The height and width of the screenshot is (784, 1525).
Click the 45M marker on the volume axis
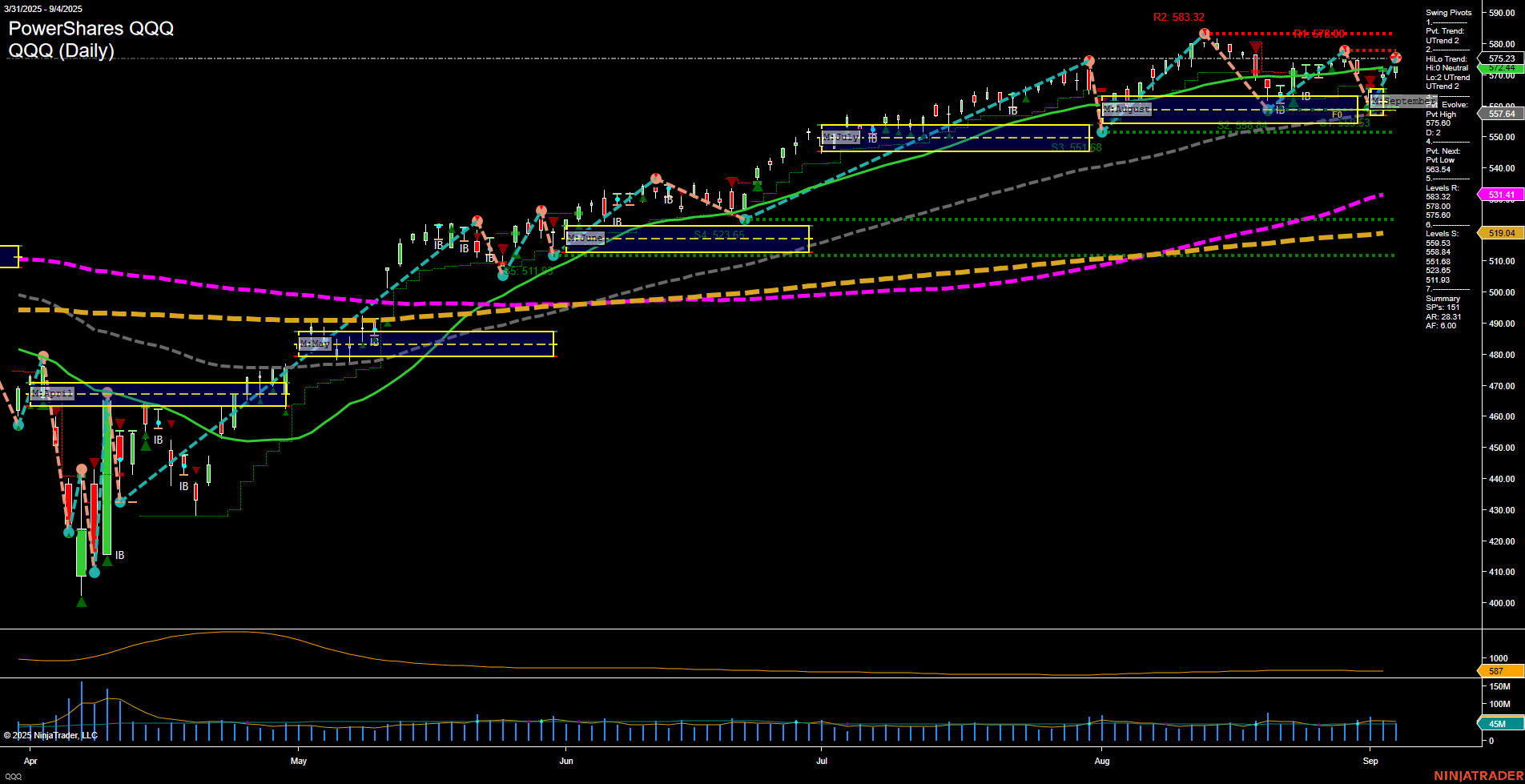(1495, 724)
